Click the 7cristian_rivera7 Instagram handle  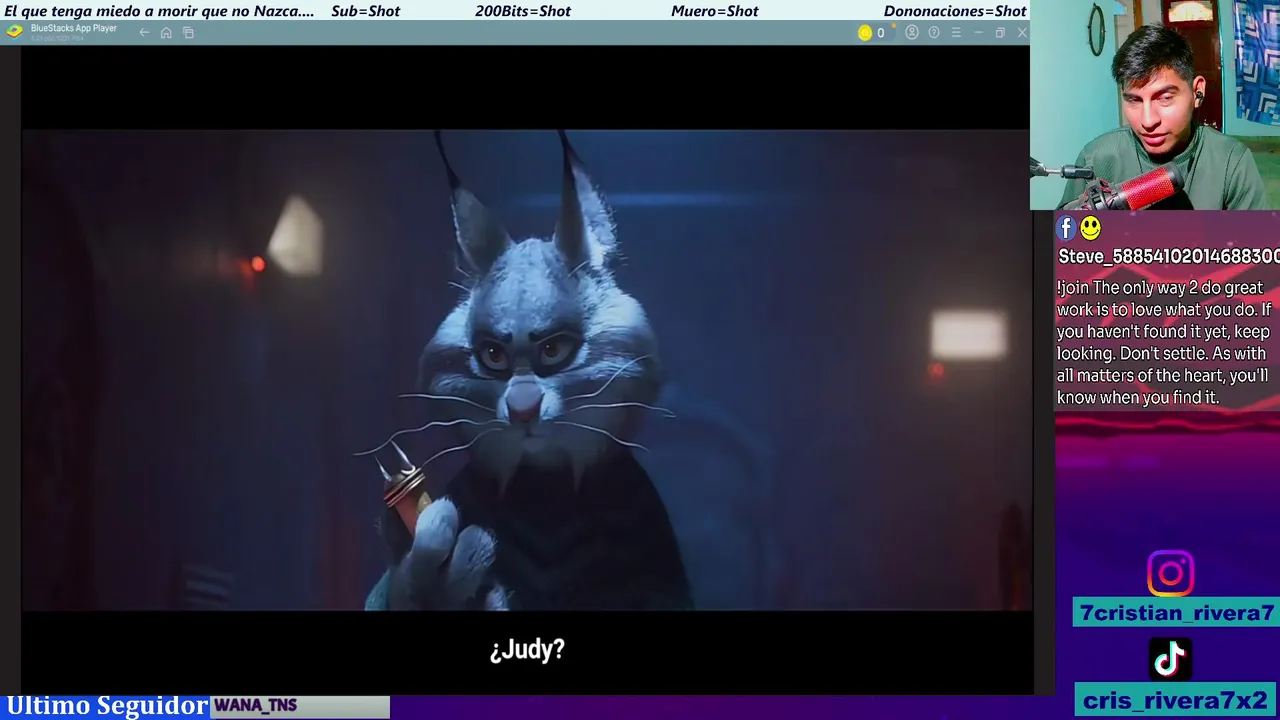[1176, 613]
